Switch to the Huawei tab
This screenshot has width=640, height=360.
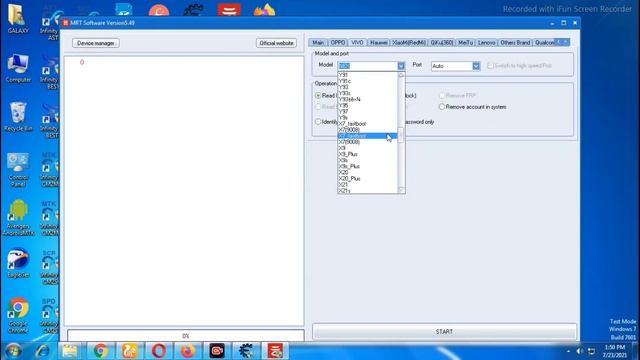coord(379,42)
